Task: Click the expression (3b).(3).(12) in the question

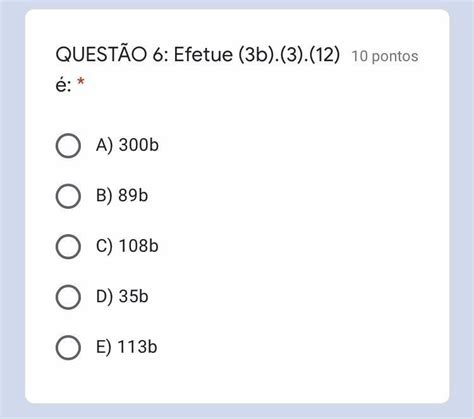Action: (289, 55)
